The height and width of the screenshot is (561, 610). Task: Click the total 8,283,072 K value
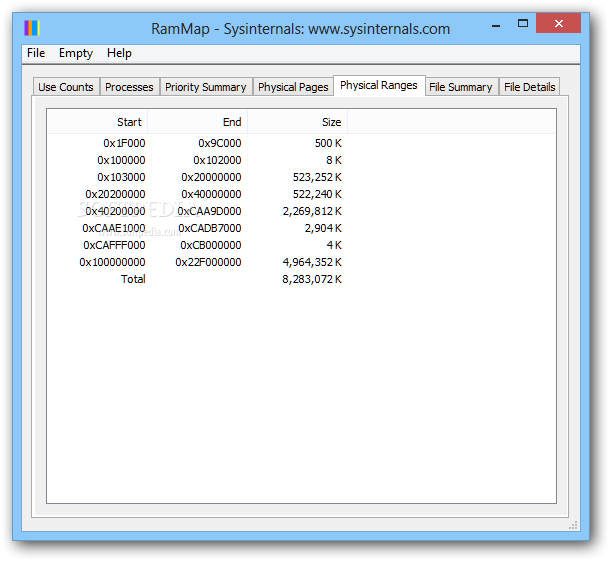pyautogui.click(x=312, y=279)
